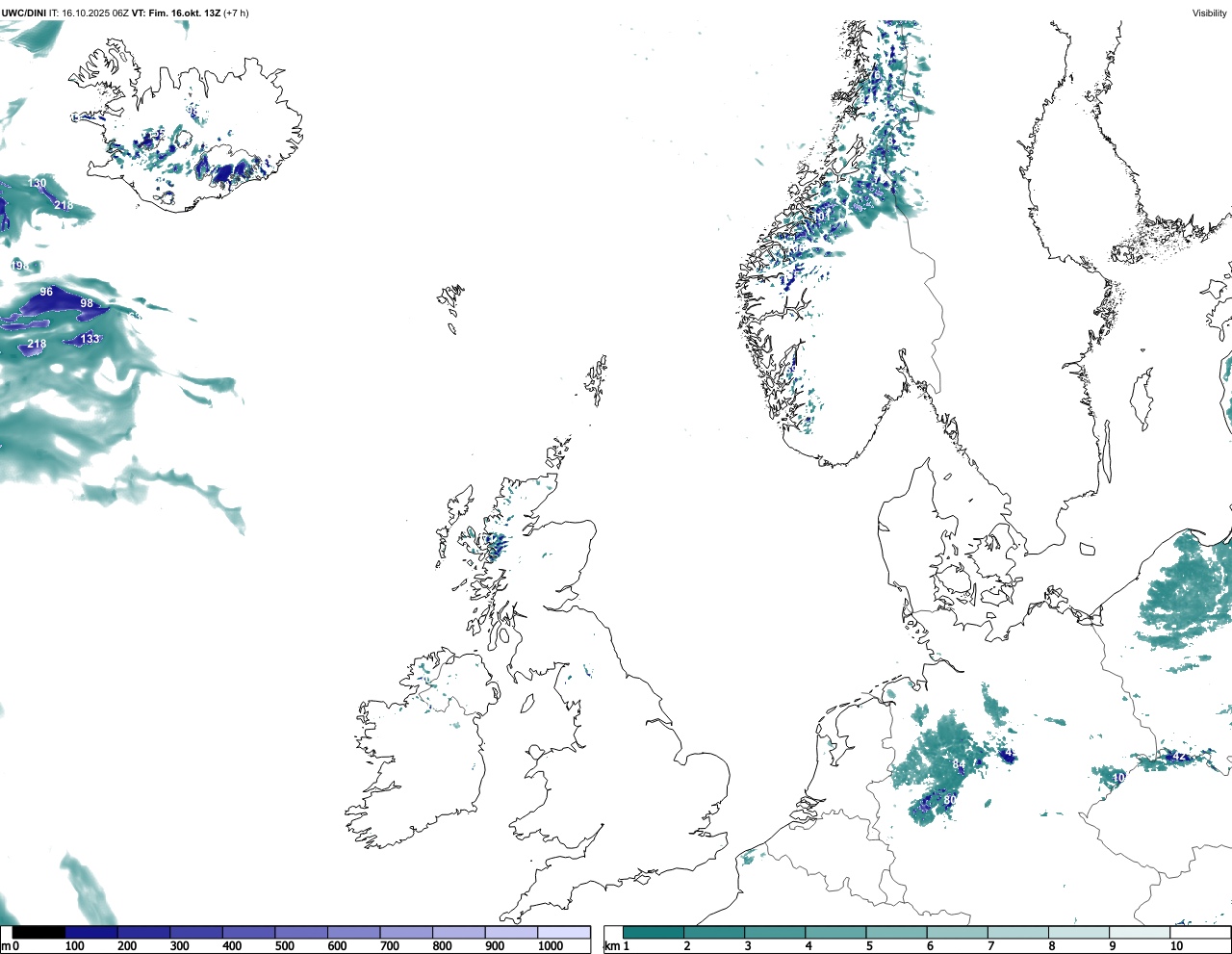The image size is (1232, 954).
Task: Click the '218' value just below the 130 label
Action: tap(64, 205)
